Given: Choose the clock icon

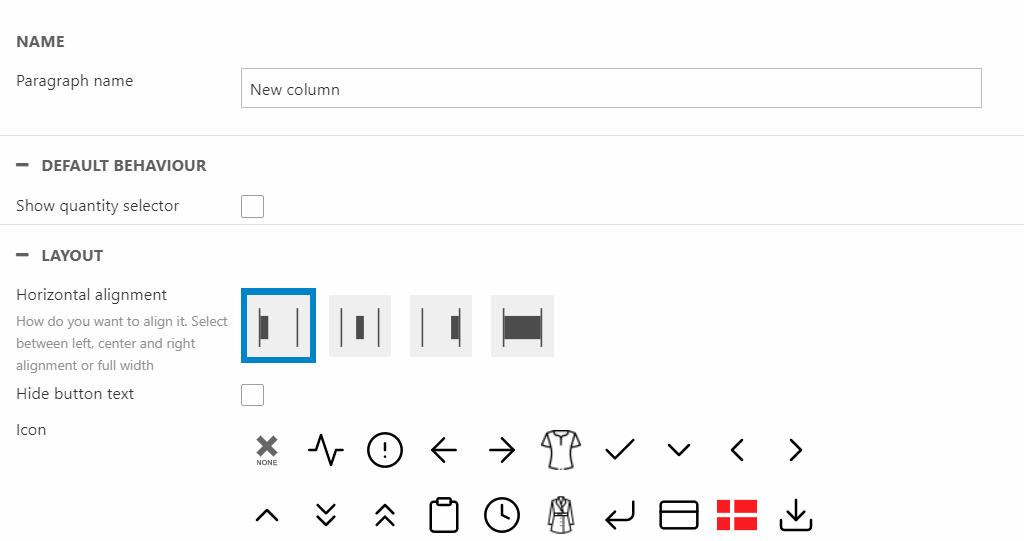Looking at the screenshot, I should tap(502, 515).
